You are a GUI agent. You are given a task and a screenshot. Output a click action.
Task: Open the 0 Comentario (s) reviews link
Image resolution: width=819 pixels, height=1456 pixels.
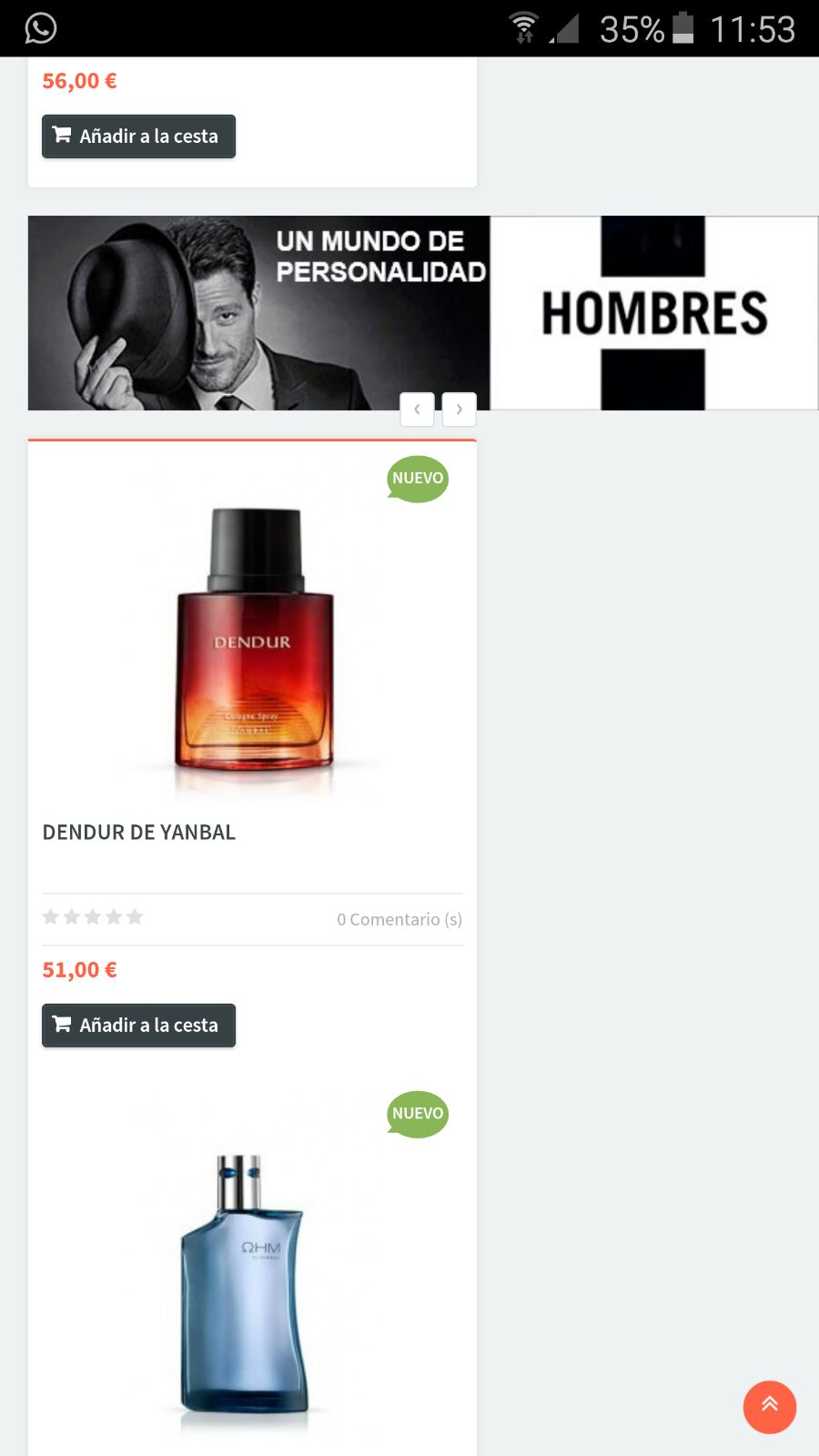pyautogui.click(x=399, y=919)
